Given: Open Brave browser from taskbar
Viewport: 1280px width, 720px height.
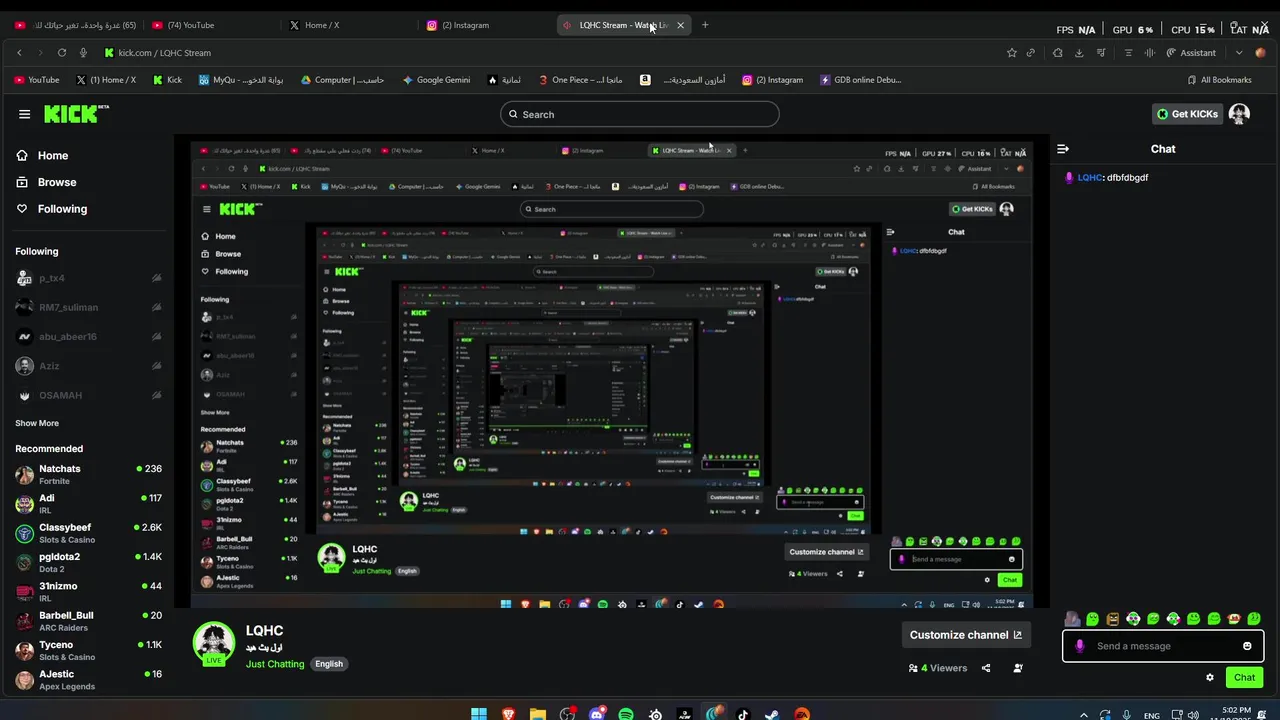Looking at the screenshot, I should point(509,714).
